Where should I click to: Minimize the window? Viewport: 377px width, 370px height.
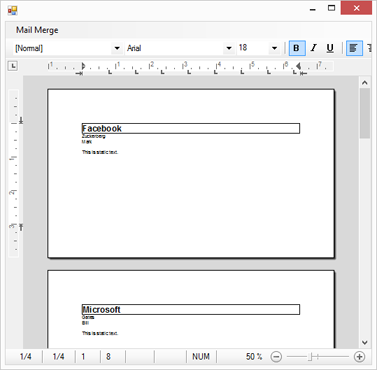point(313,9)
